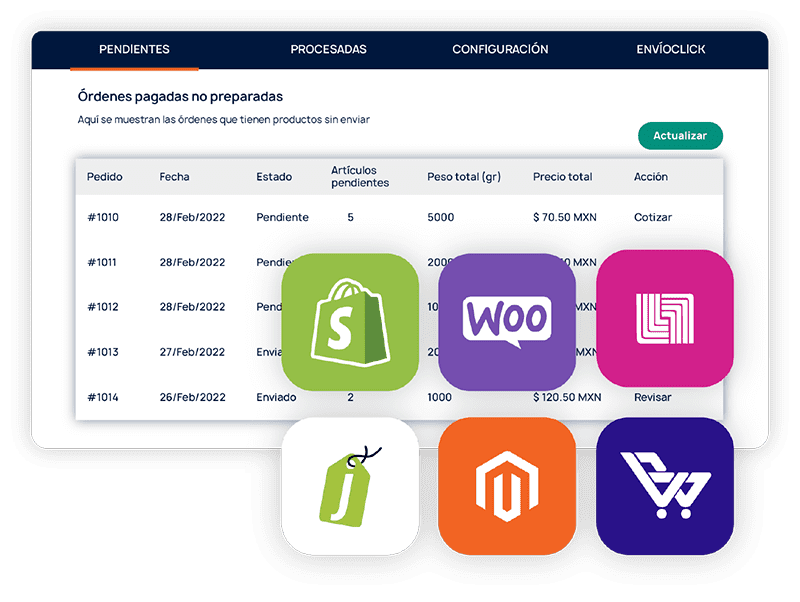Click the Estado column header
This screenshot has width=800, height=602.
pyautogui.click(x=272, y=176)
